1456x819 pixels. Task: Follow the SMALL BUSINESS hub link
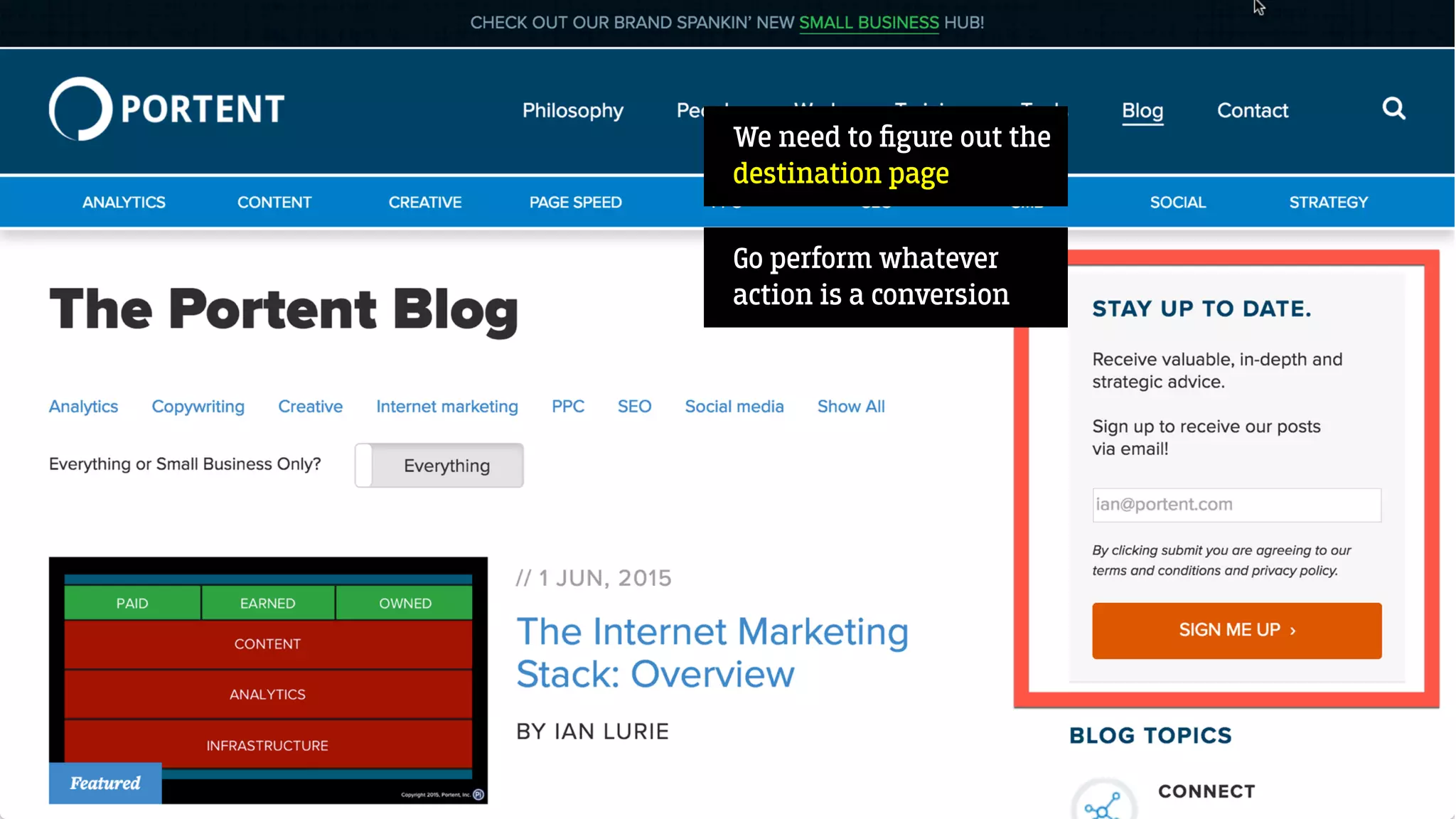point(869,23)
